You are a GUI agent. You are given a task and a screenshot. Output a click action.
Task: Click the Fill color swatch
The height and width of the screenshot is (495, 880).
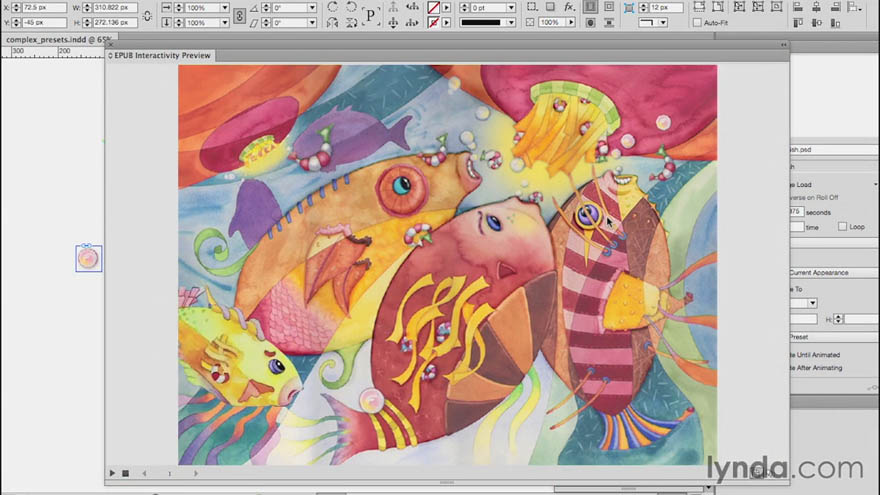point(433,8)
